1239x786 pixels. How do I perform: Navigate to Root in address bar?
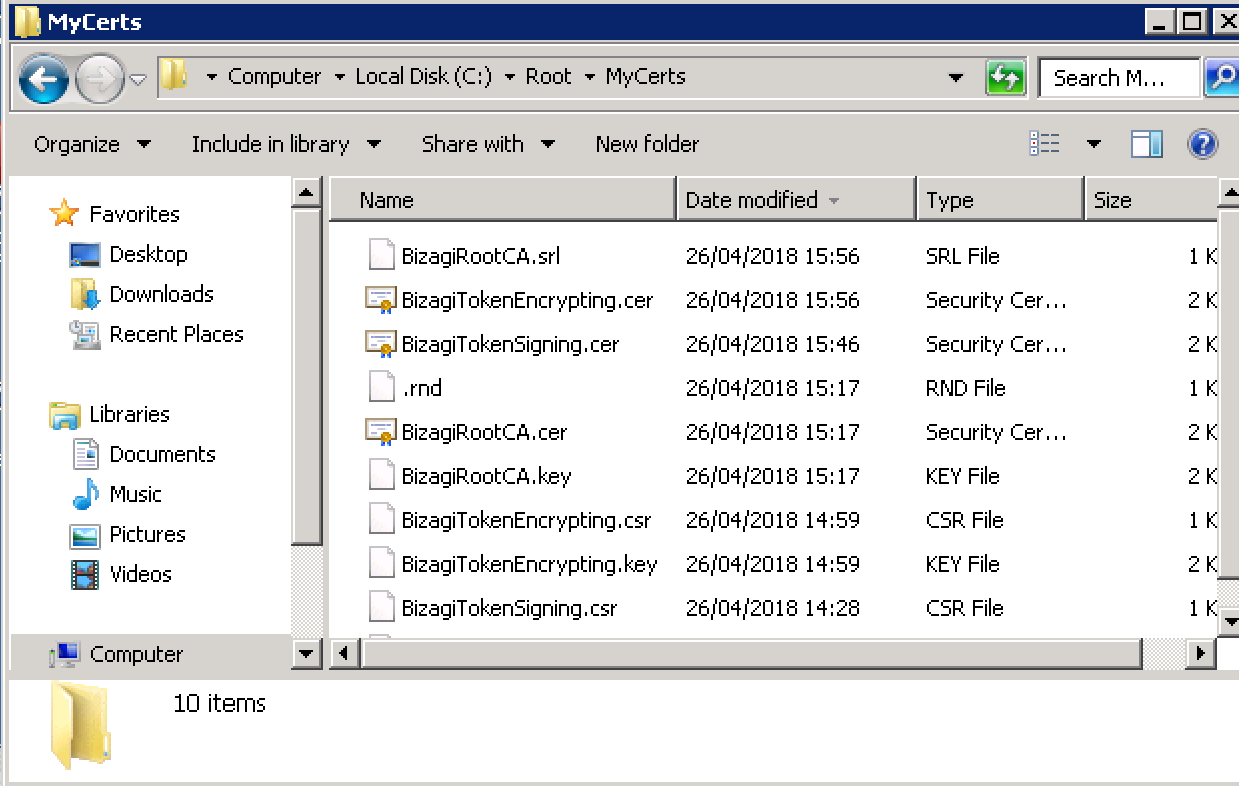[x=549, y=77]
